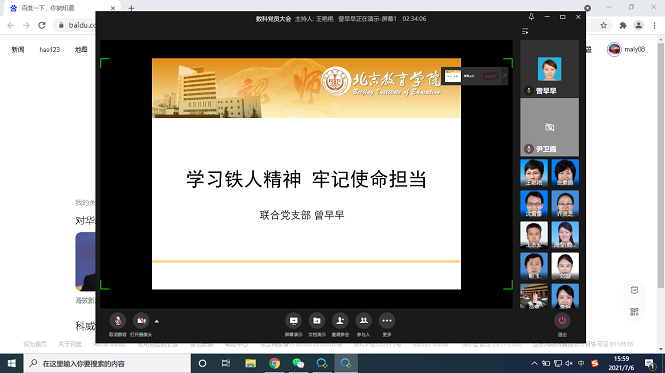Open WeChat from the taskbar
665x373 pixels.
coord(298,363)
